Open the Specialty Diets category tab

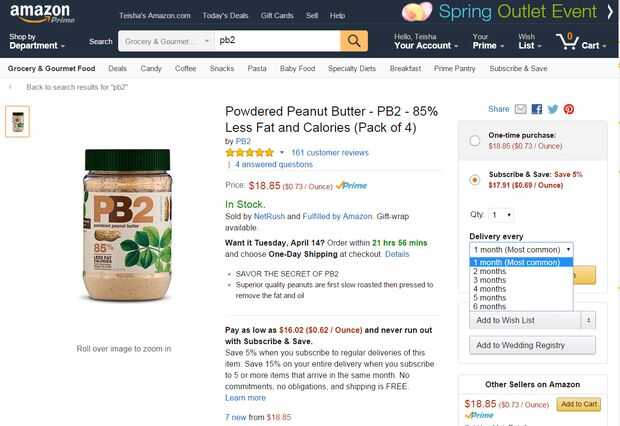click(351, 69)
